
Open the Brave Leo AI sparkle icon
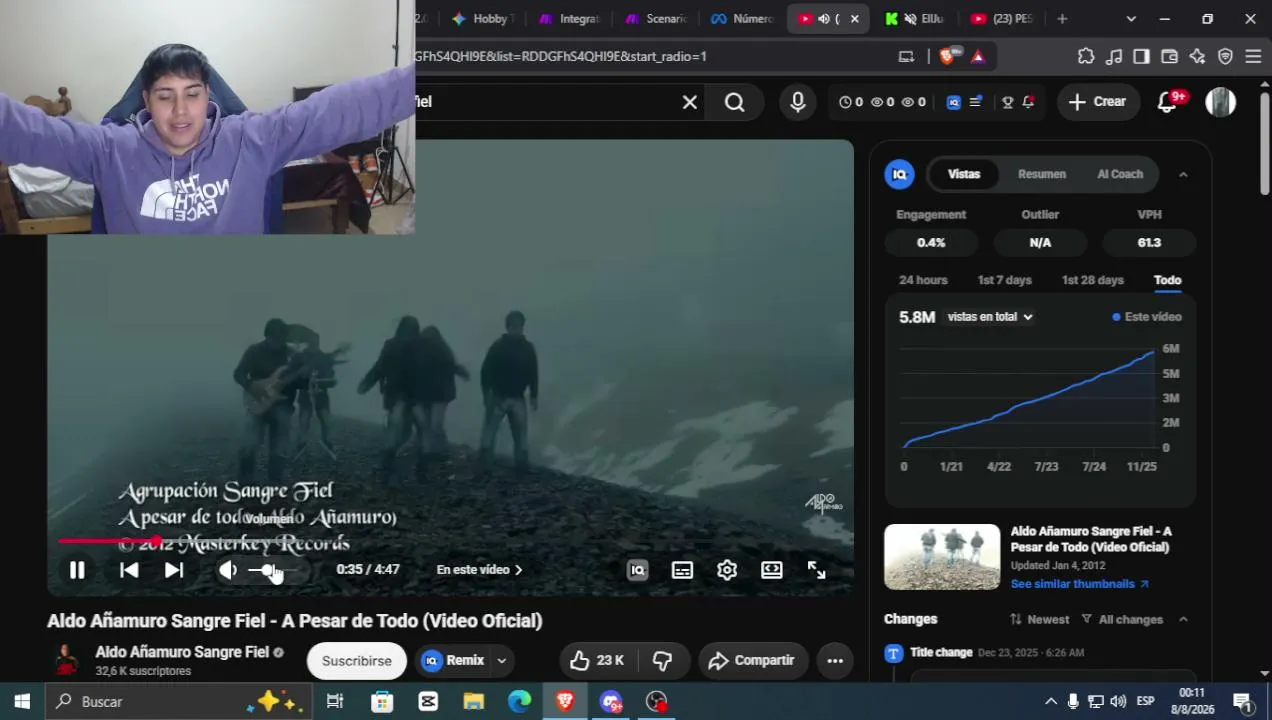[x=1197, y=57]
